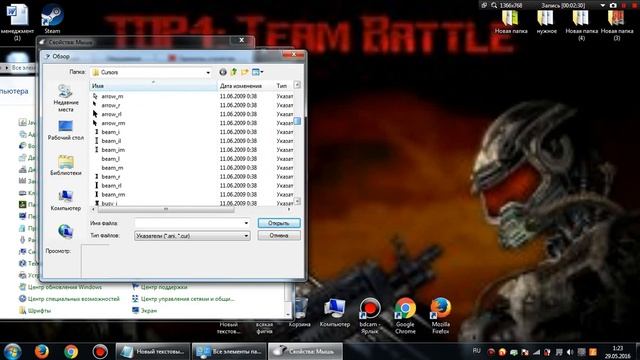The width and height of the screenshot is (640, 360).
Task: Open Библиотеки in the dialog's places bar
Action: pos(65,165)
